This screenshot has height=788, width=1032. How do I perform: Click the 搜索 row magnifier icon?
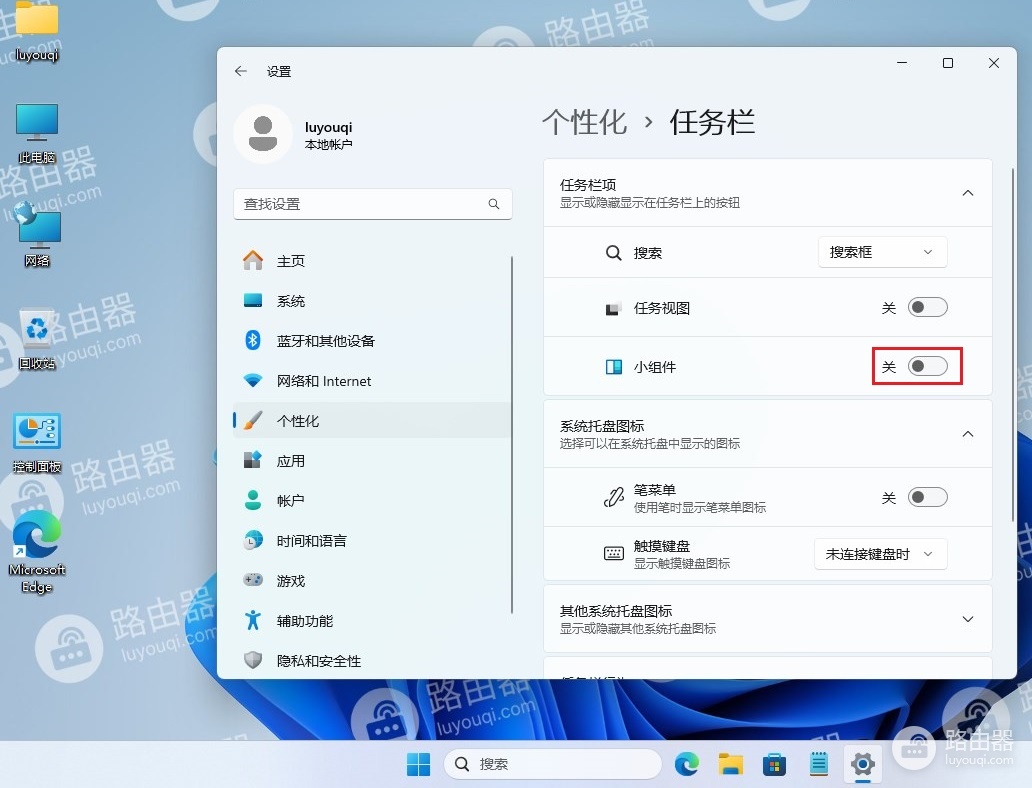click(x=613, y=253)
